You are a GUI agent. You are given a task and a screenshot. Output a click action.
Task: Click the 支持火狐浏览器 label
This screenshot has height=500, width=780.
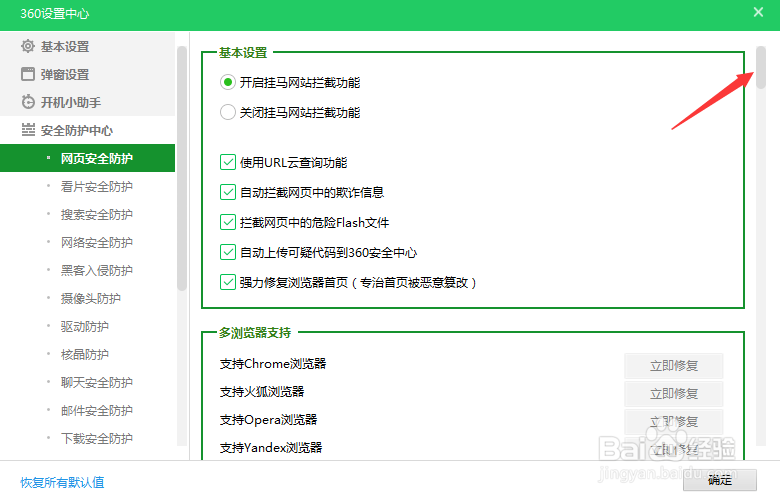[x=262, y=392]
